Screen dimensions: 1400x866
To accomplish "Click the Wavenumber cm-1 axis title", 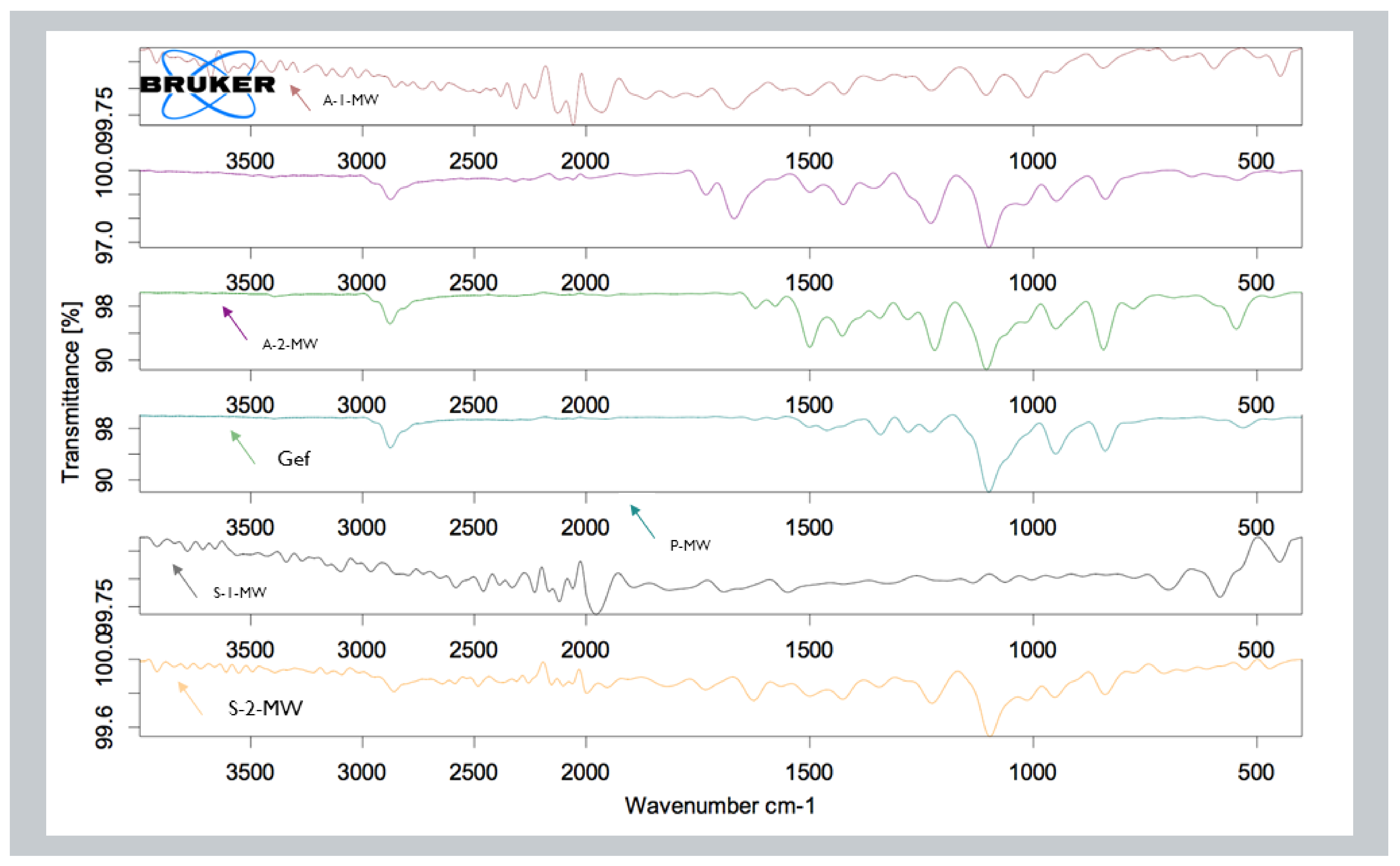I will [720, 806].
